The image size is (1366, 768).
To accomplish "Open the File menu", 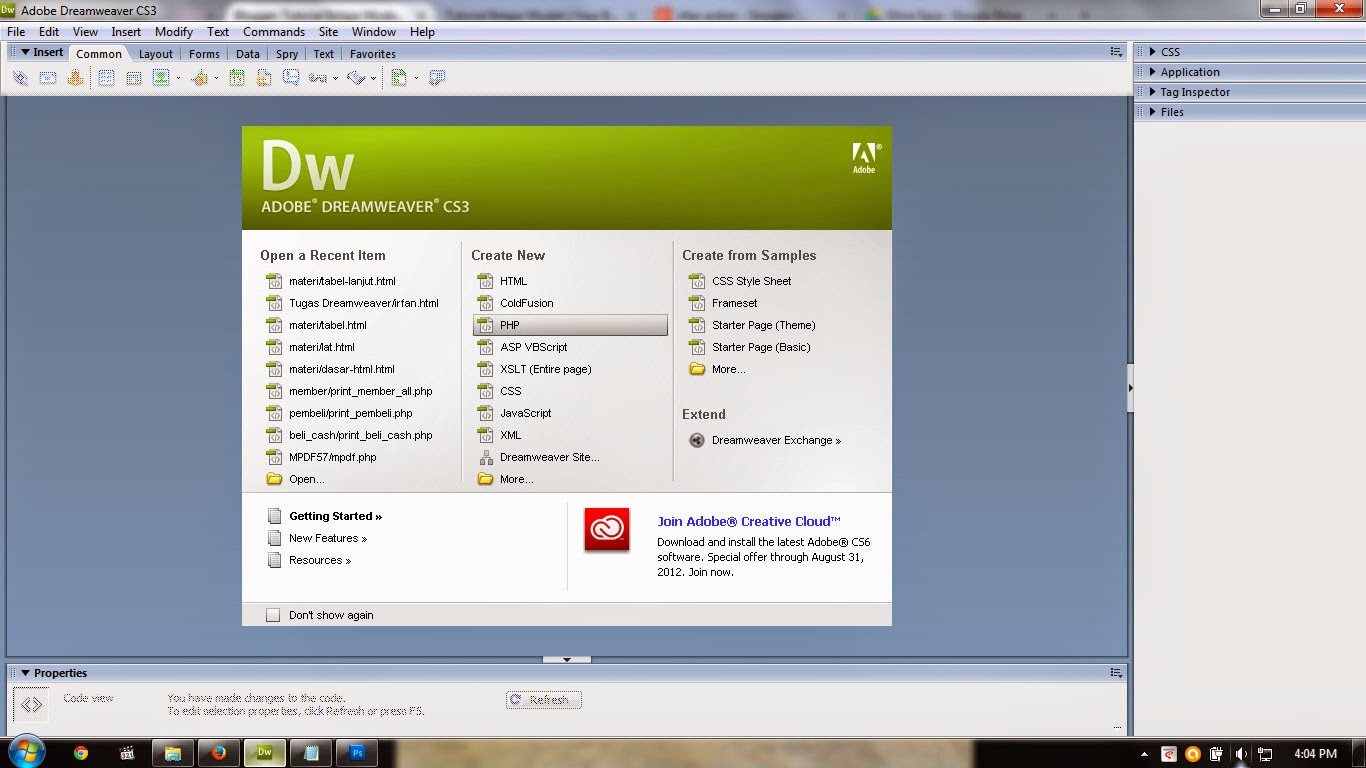I will [x=16, y=32].
